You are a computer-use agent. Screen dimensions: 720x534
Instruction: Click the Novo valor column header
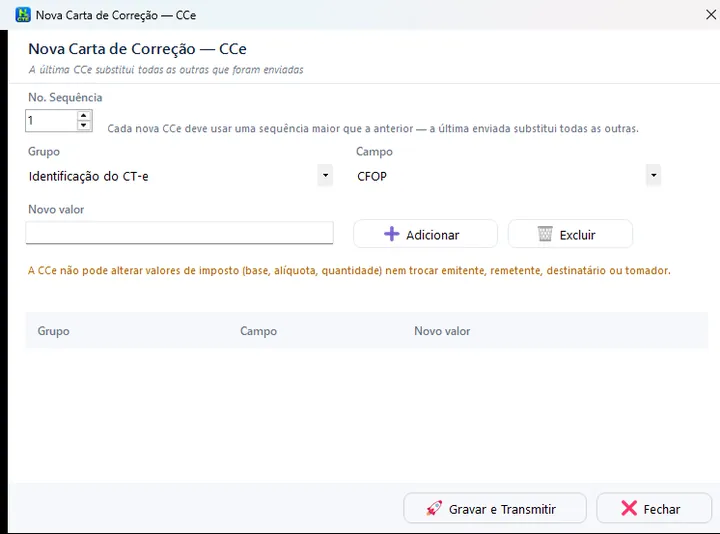click(442, 331)
